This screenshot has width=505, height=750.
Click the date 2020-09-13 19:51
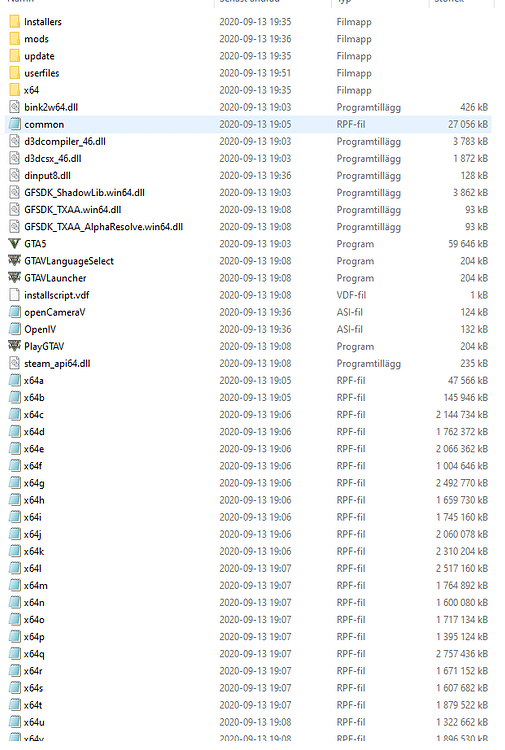[255, 73]
